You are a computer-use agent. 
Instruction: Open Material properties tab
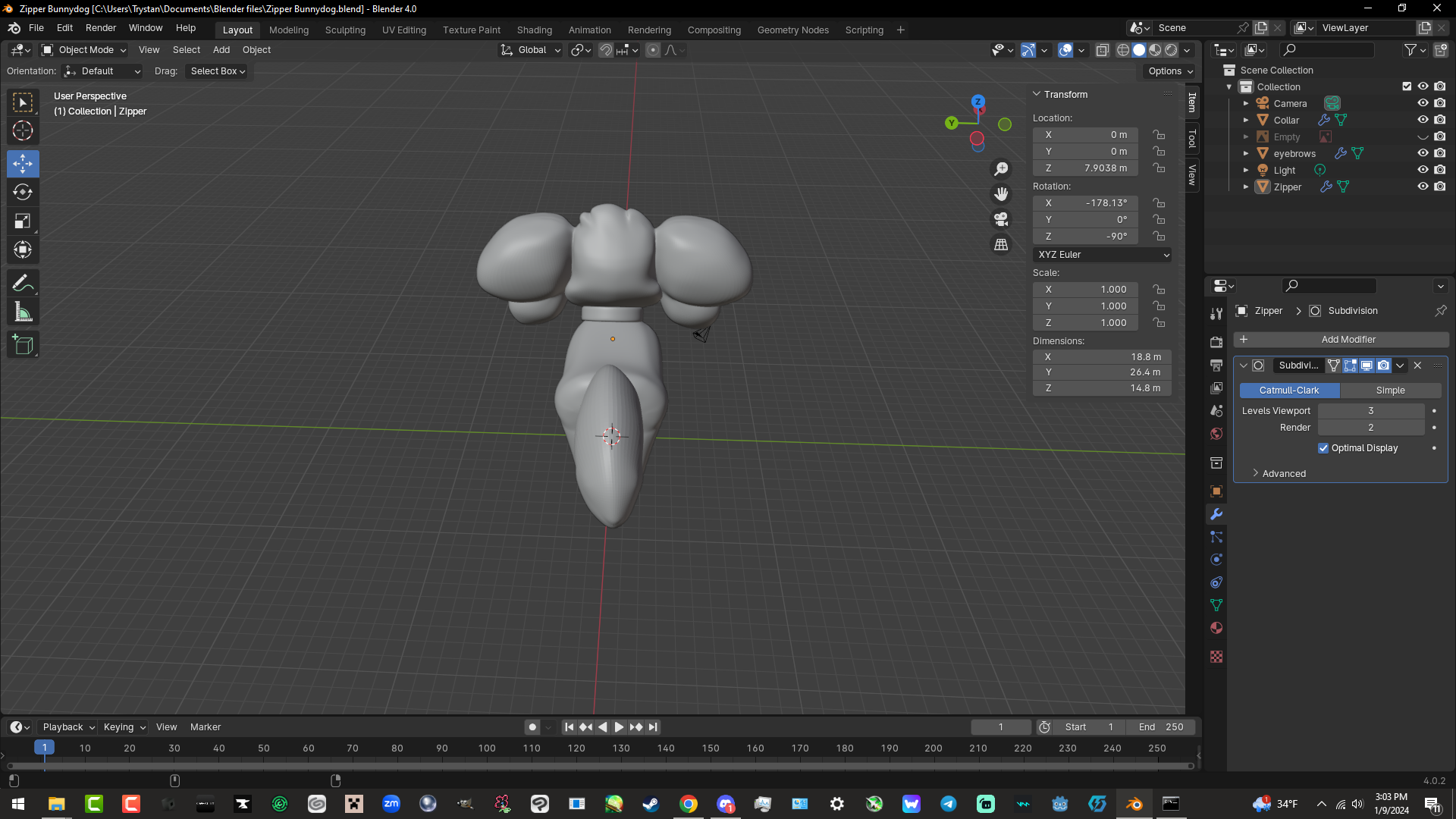(x=1216, y=628)
